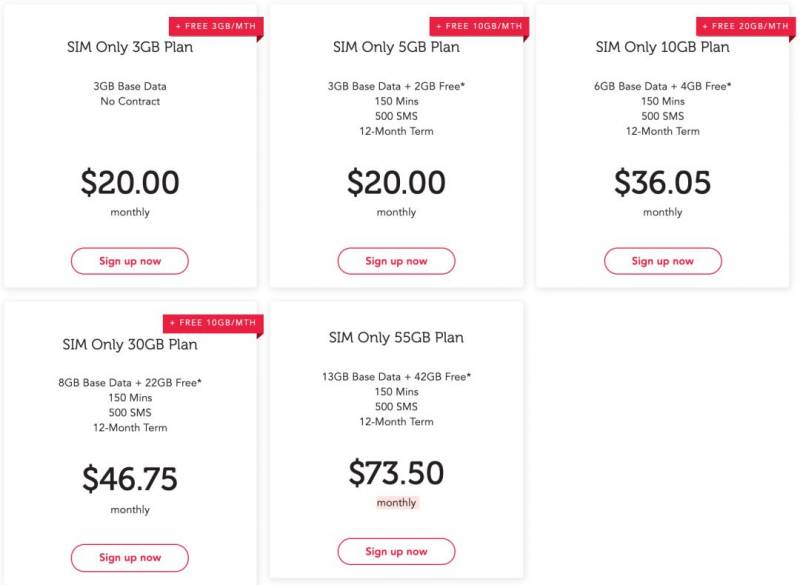Hit Sign up now for the 55GB Plan

(x=396, y=551)
